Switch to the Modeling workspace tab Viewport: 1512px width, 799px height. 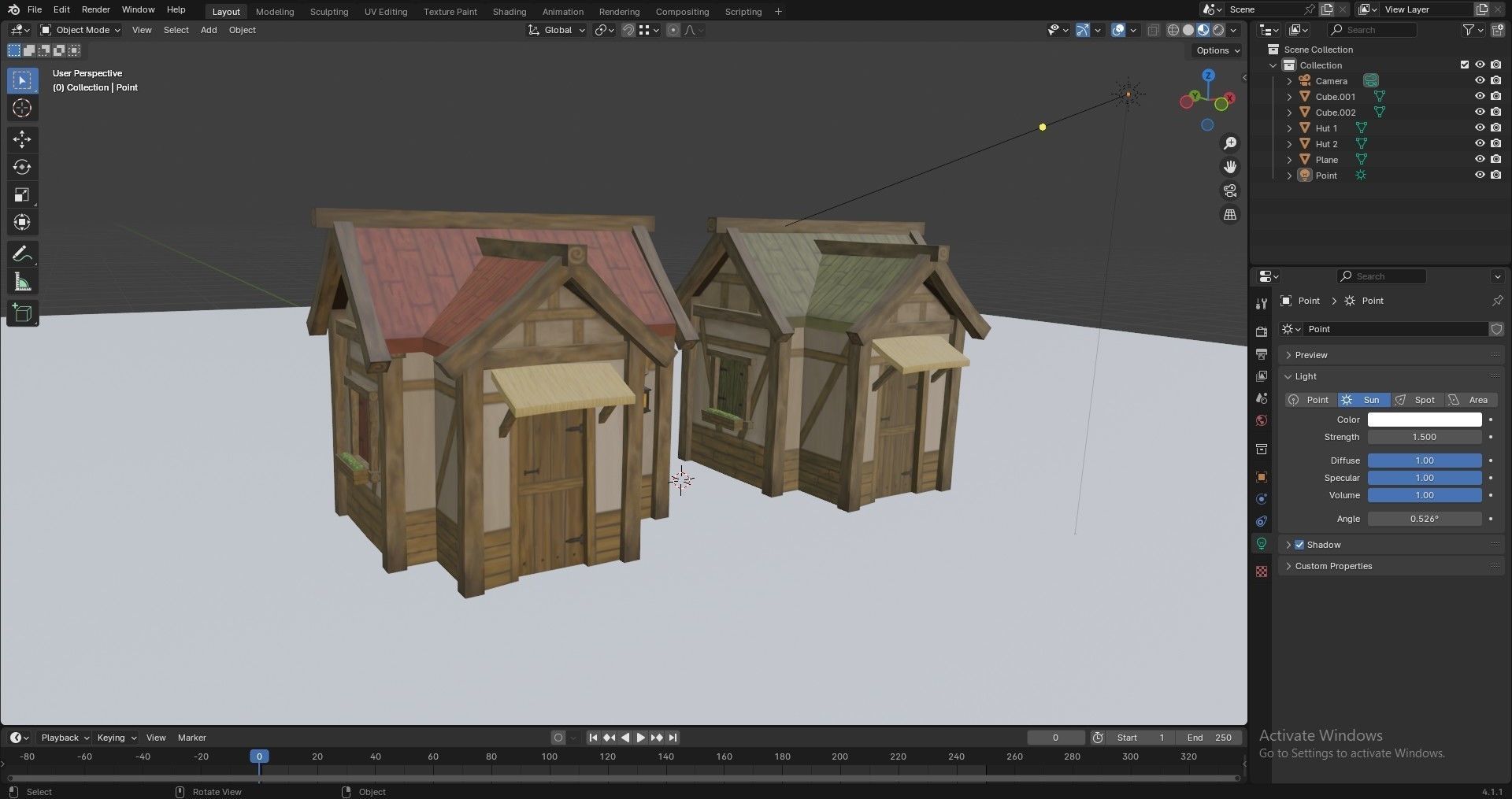[x=275, y=12]
